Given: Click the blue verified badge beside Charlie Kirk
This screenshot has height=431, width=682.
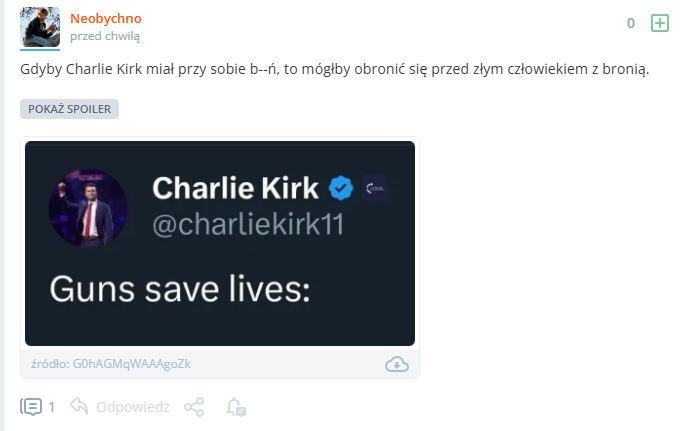Looking at the screenshot, I should tap(342, 187).
